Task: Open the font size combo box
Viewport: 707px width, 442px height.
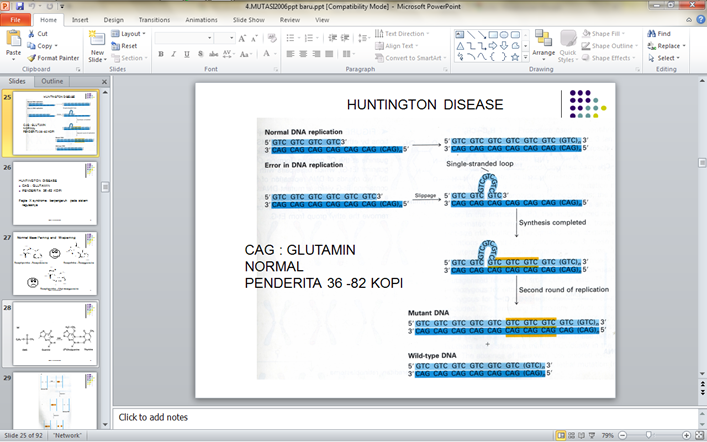Action: pos(225,38)
